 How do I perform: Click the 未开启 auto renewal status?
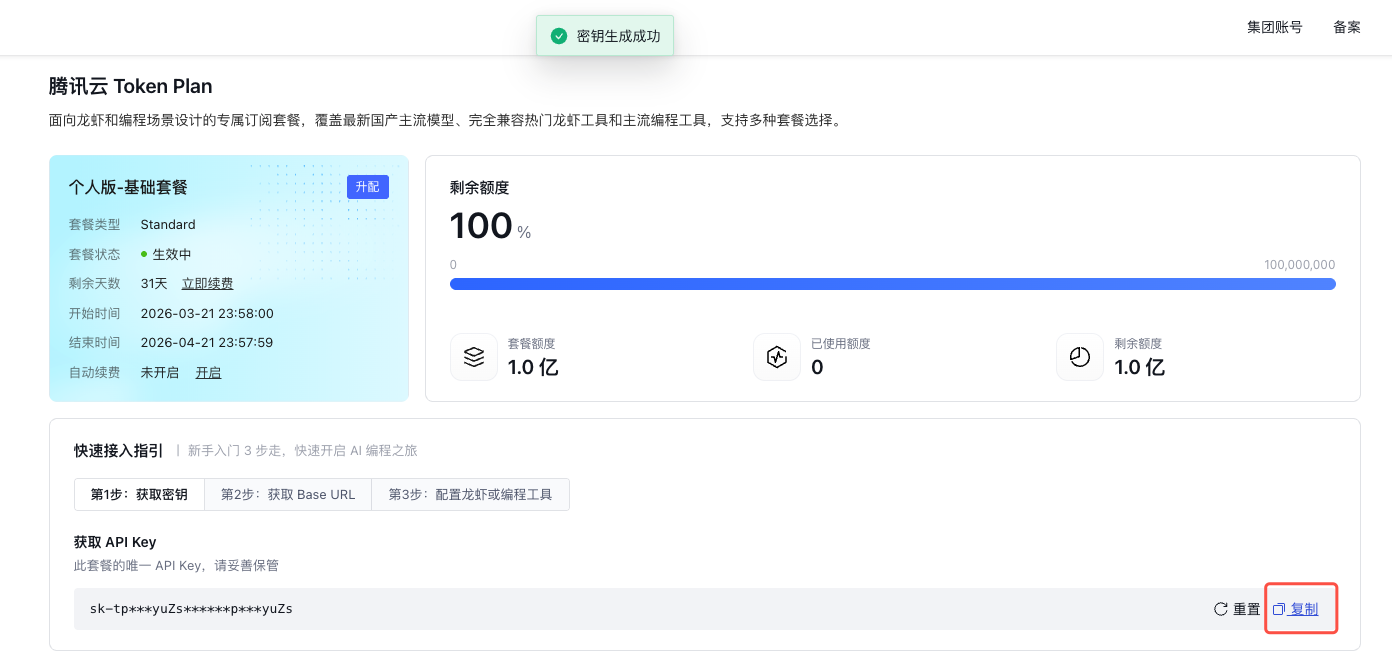tap(160, 372)
